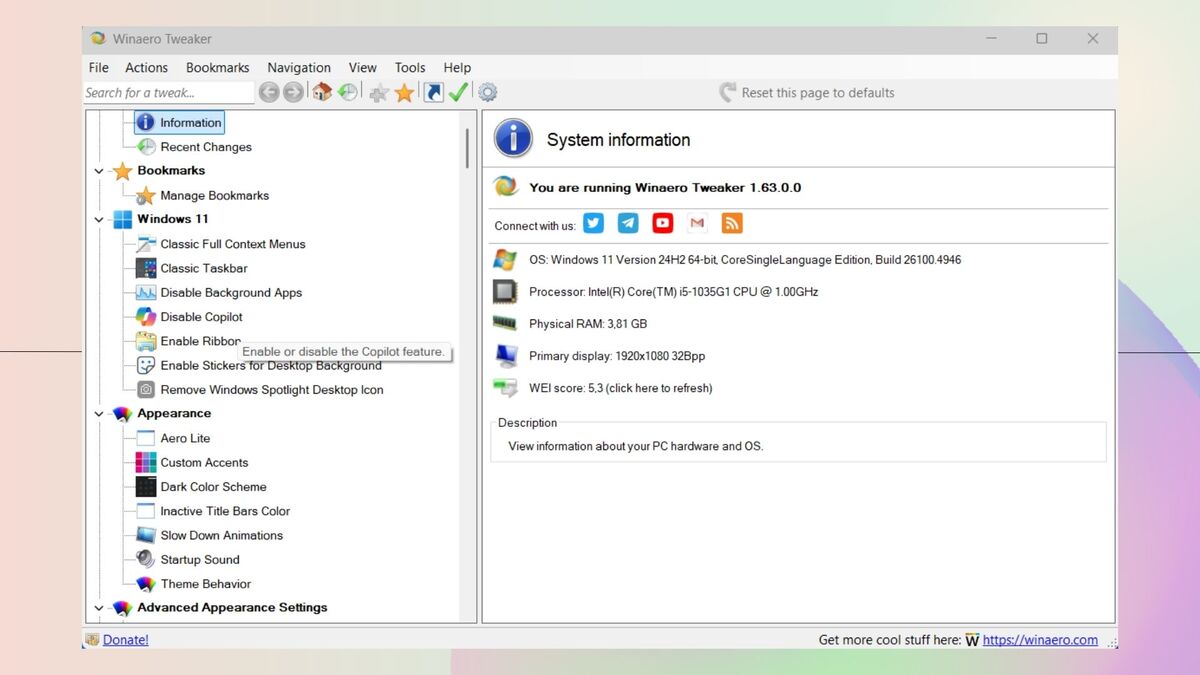Select Information in the tree
1200x675 pixels.
pos(190,122)
